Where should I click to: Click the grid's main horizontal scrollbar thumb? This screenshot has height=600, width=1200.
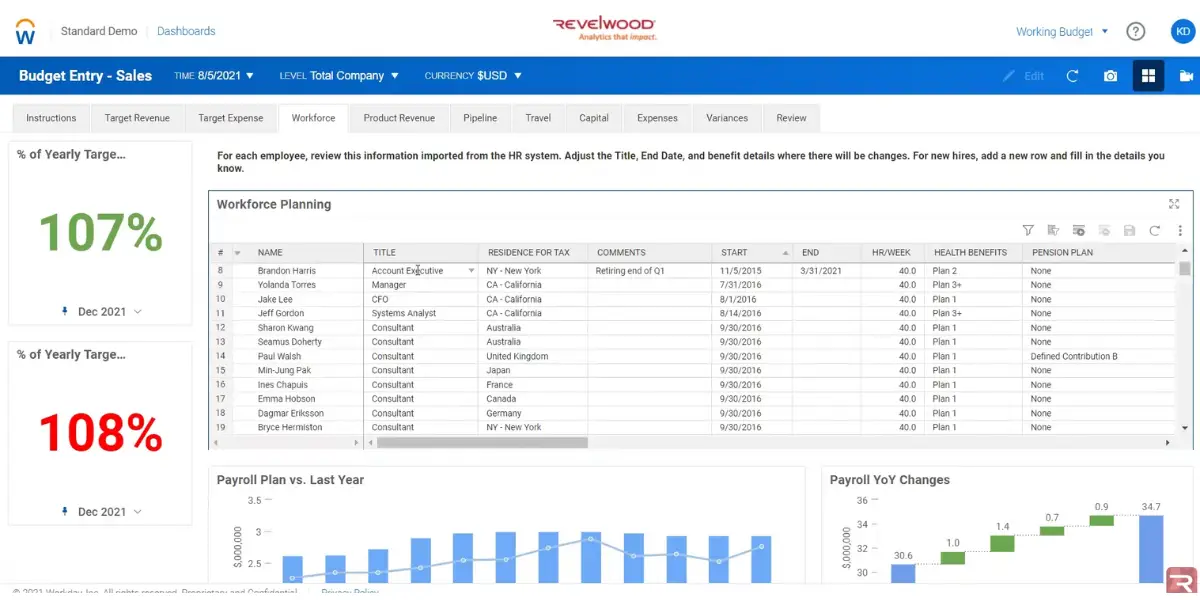coord(482,442)
